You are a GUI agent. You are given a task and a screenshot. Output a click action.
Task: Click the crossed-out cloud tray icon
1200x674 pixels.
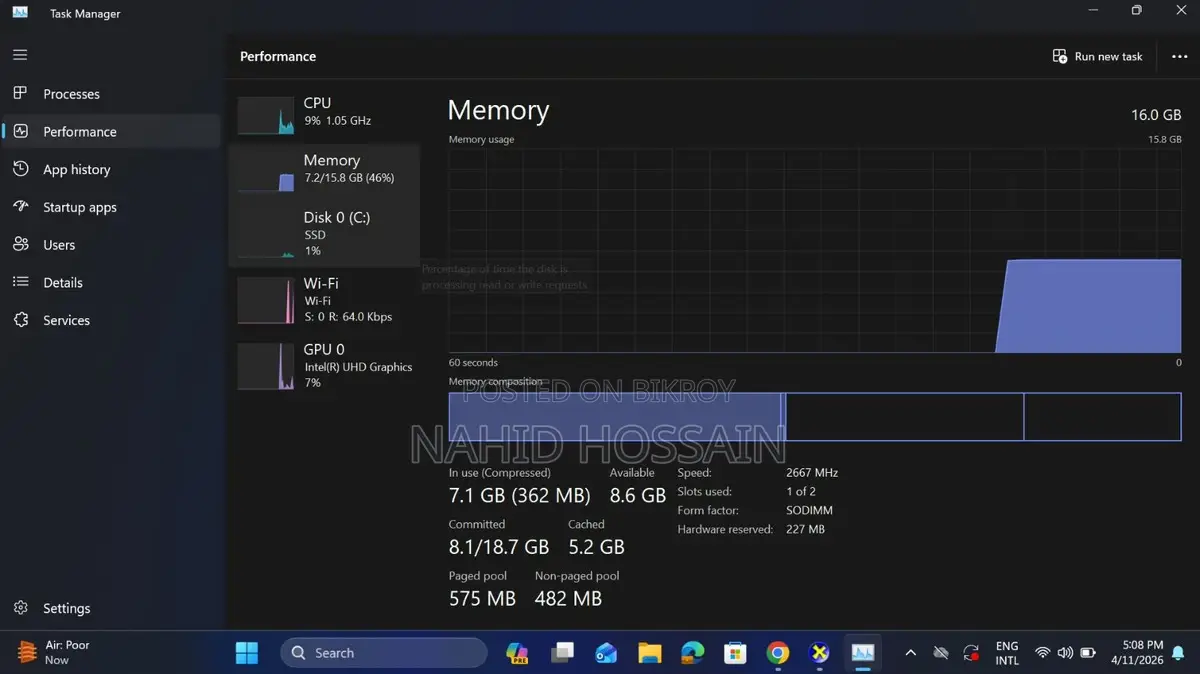[940, 653]
